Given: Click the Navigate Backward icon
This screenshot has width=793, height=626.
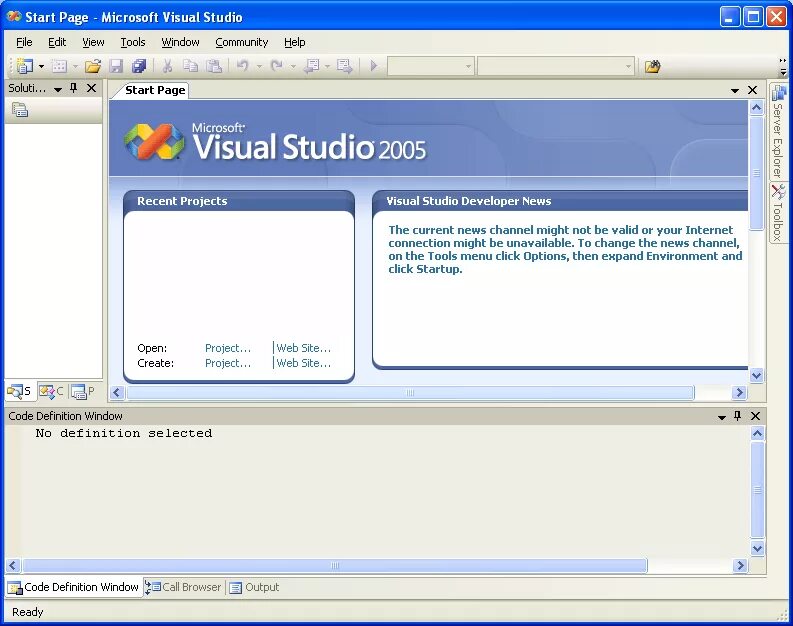Looking at the screenshot, I should [x=311, y=66].
